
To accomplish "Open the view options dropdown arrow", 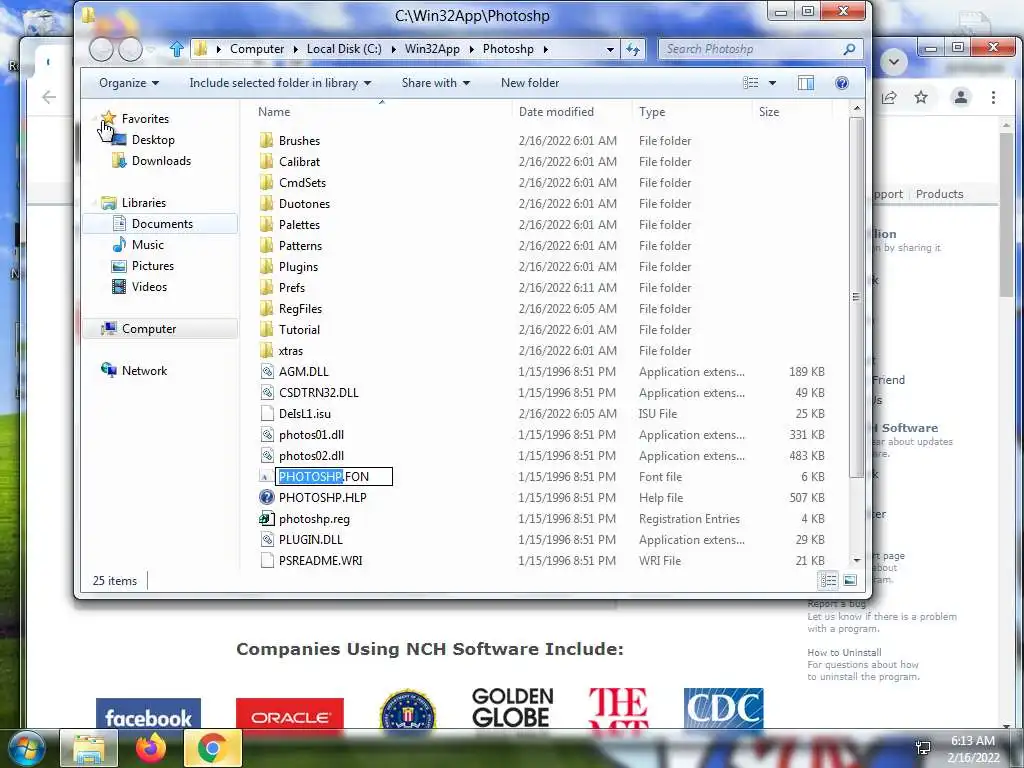I will point(773,83).
